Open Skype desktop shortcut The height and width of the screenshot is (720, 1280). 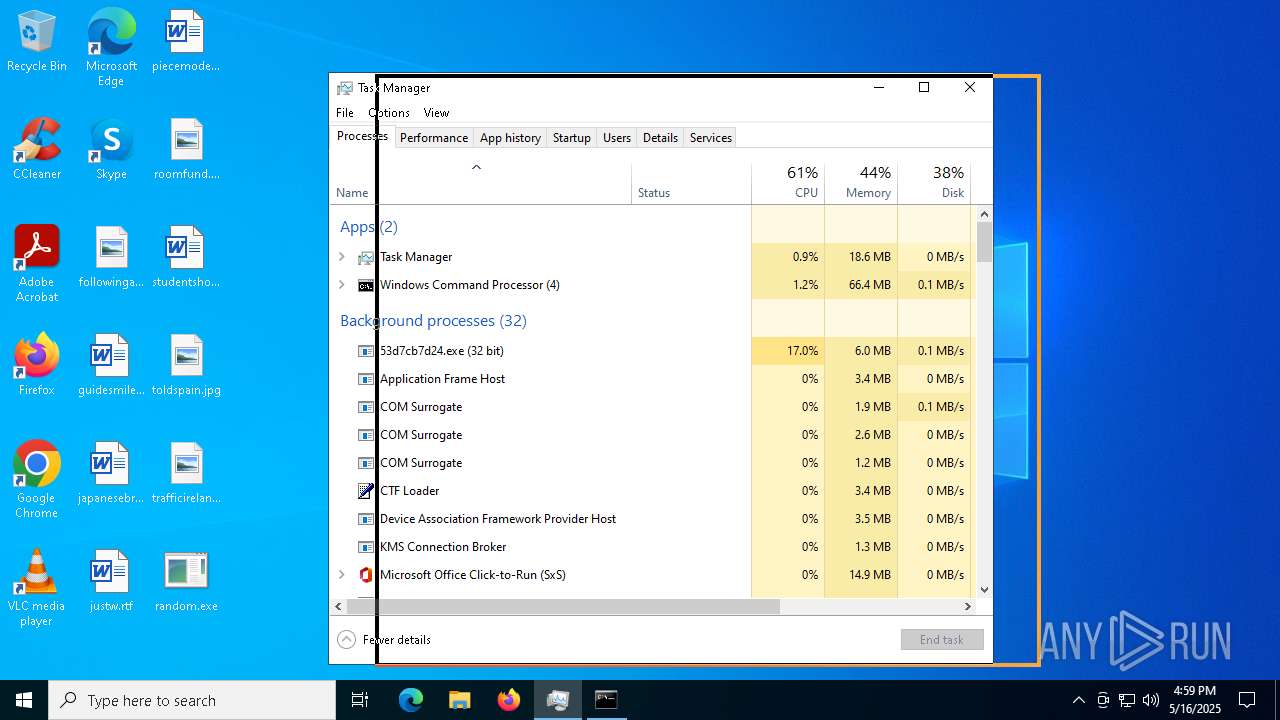click(111, 150)
